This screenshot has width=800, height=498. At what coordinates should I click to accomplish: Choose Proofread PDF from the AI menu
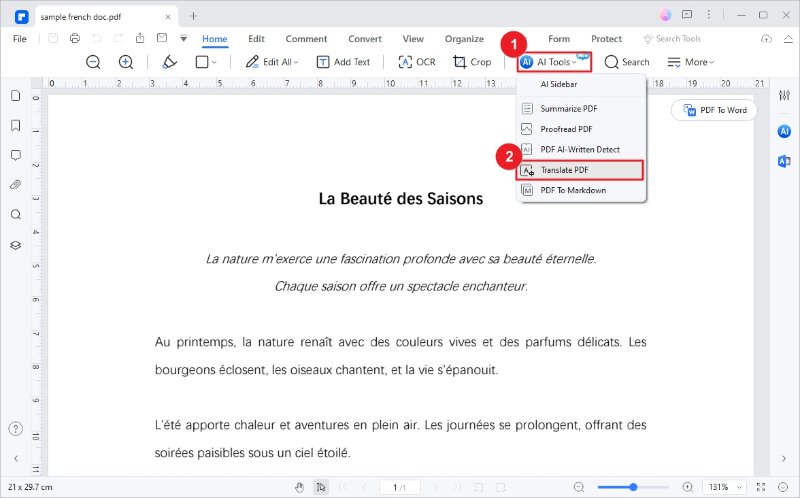(581, 129)
